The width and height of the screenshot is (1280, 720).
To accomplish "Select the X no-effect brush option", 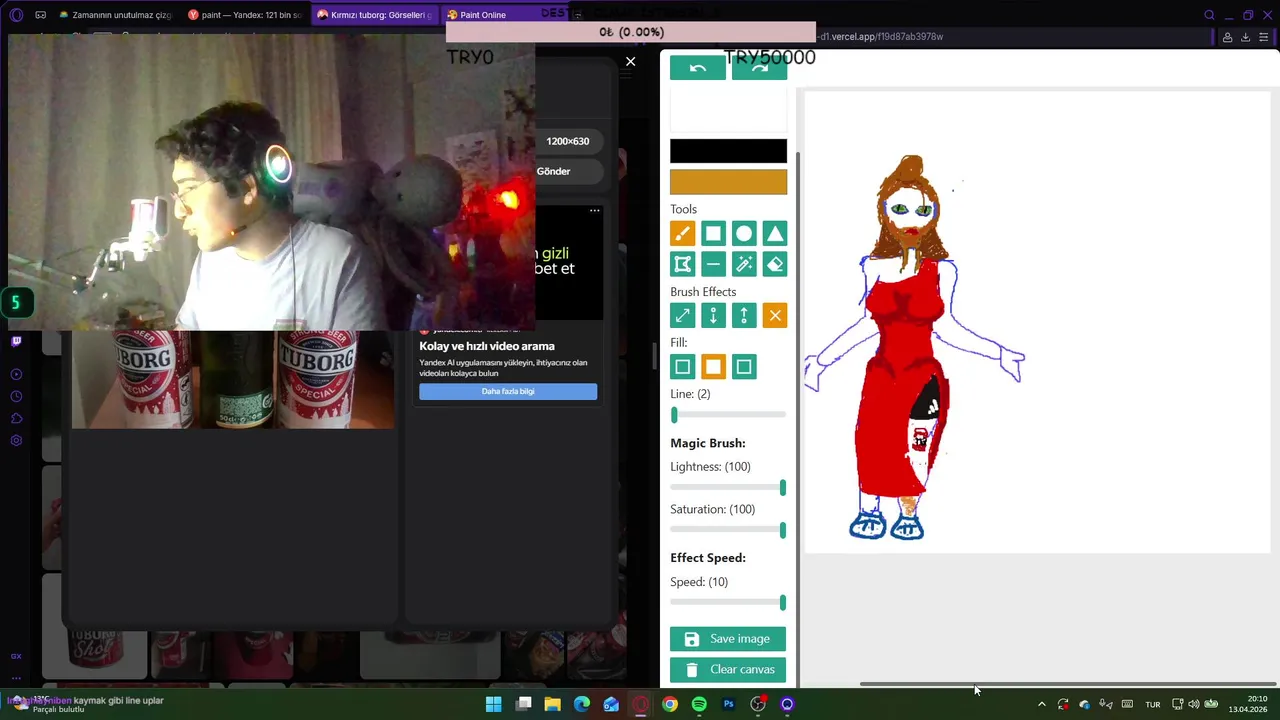I will point(775,316).
